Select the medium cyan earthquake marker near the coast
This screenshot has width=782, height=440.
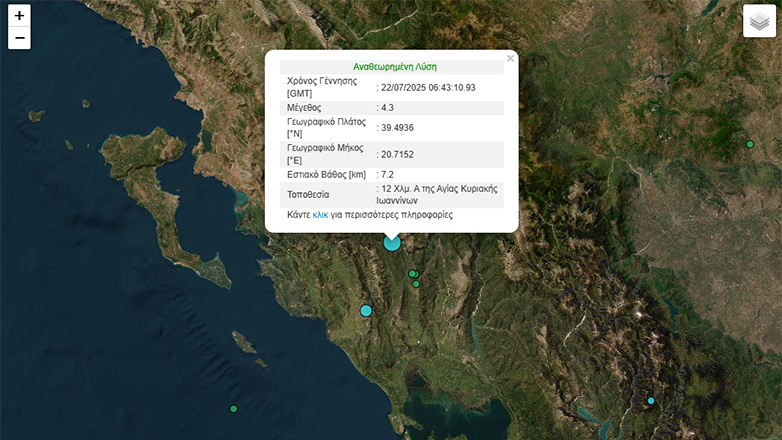click(366, 311)
